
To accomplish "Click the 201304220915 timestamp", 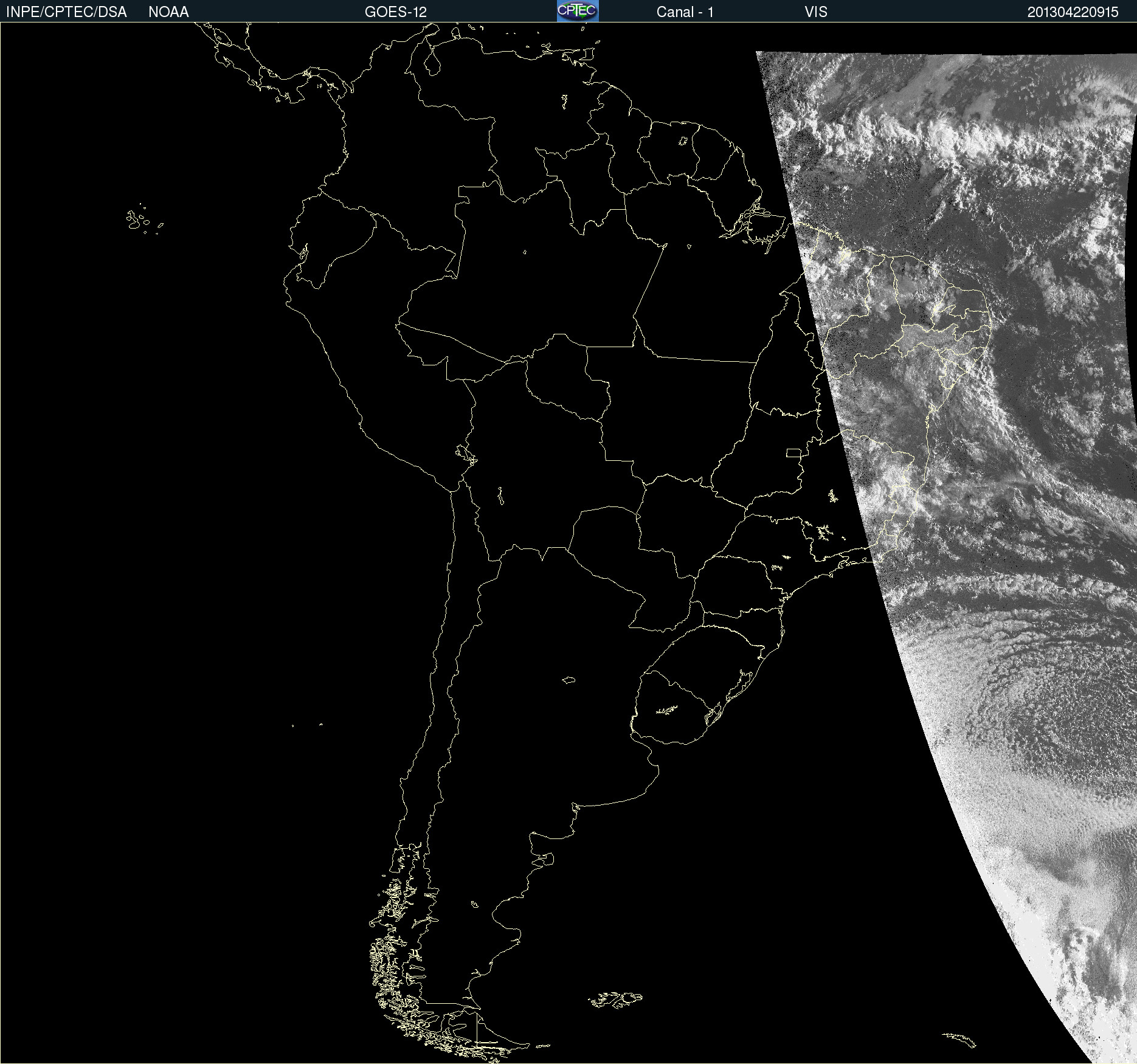I will (x=1073, y=12).
